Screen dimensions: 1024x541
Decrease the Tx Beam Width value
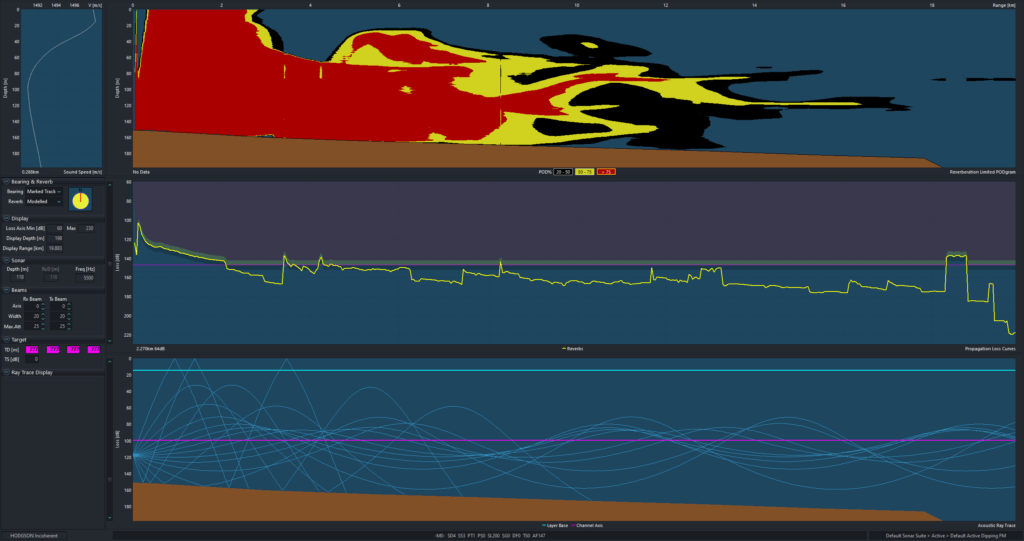[69, 318]
